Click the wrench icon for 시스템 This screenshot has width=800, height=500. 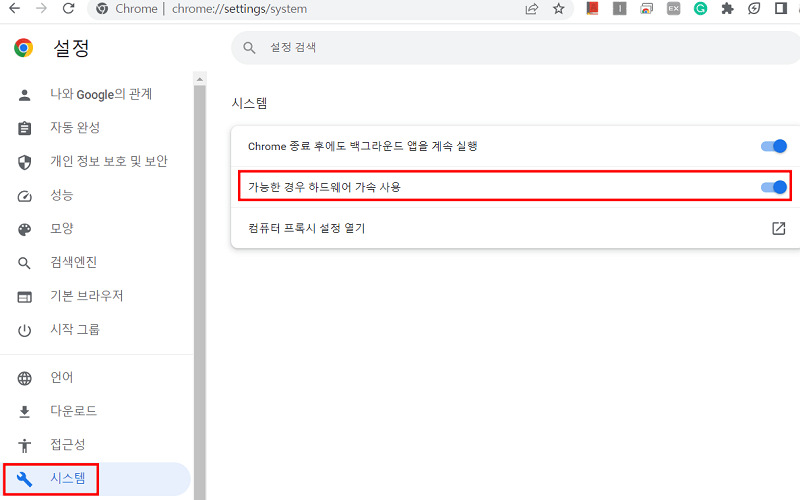click(x=24, y=479)
